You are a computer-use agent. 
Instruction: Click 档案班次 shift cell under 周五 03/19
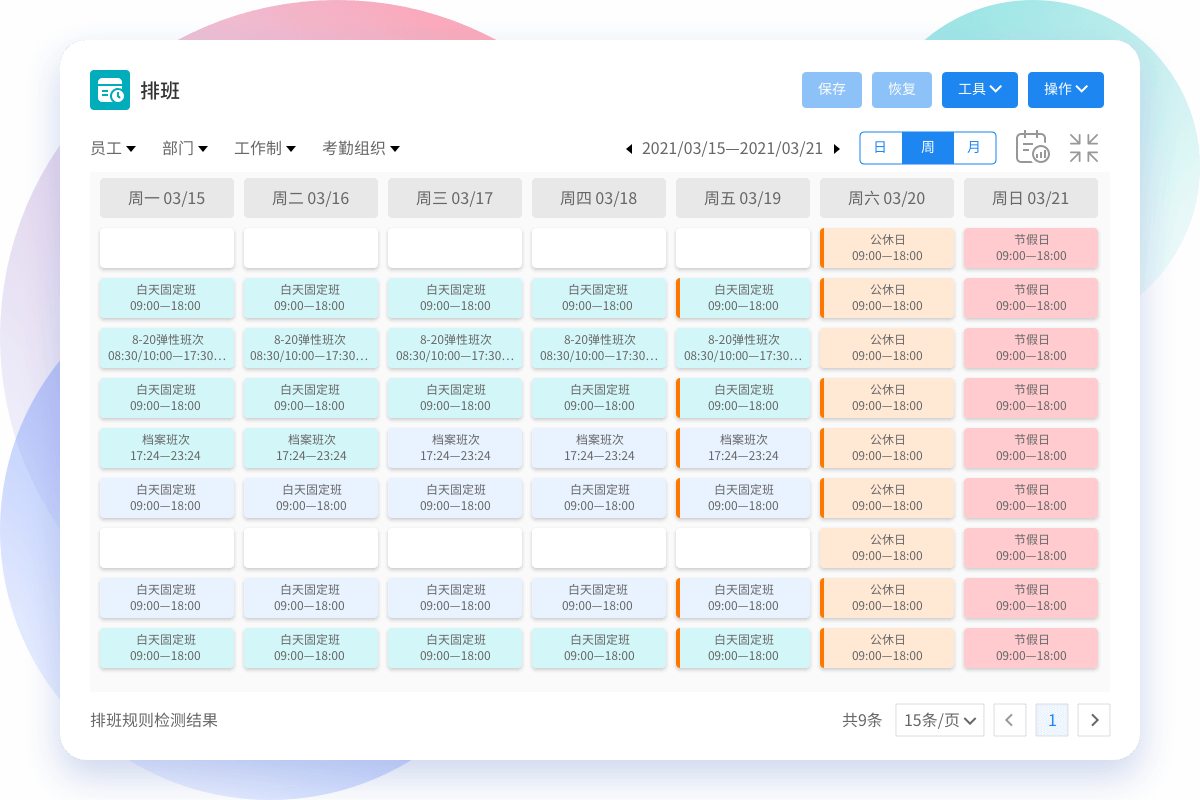tap(743, 448)
